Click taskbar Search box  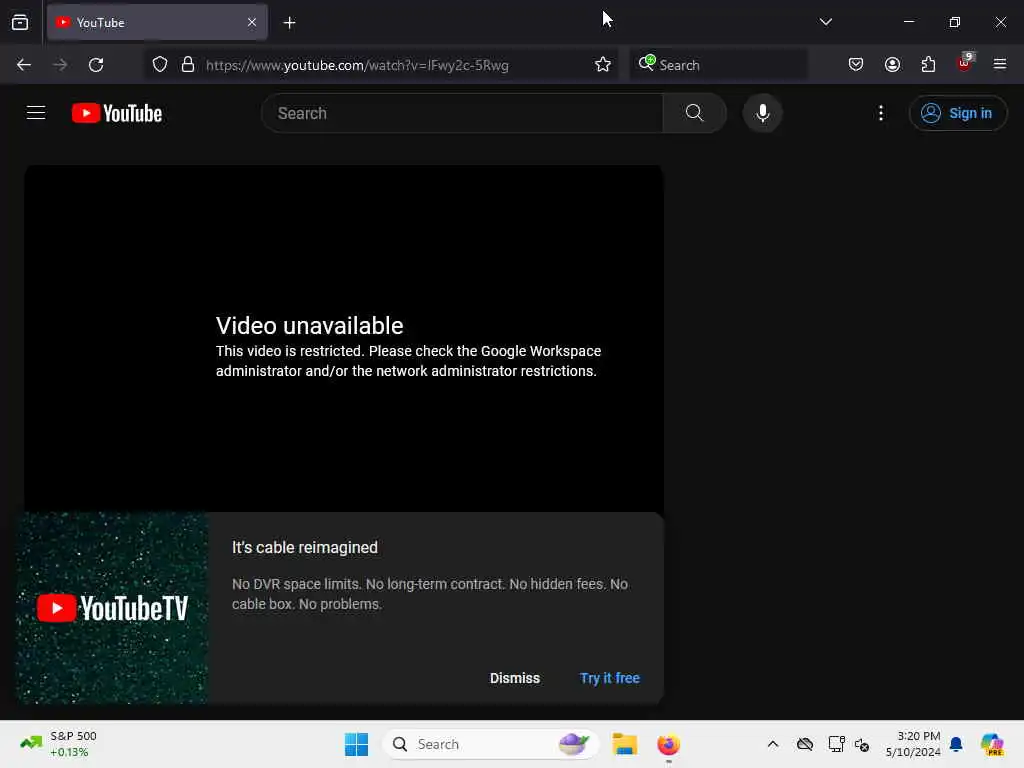(x=490, y=744)
